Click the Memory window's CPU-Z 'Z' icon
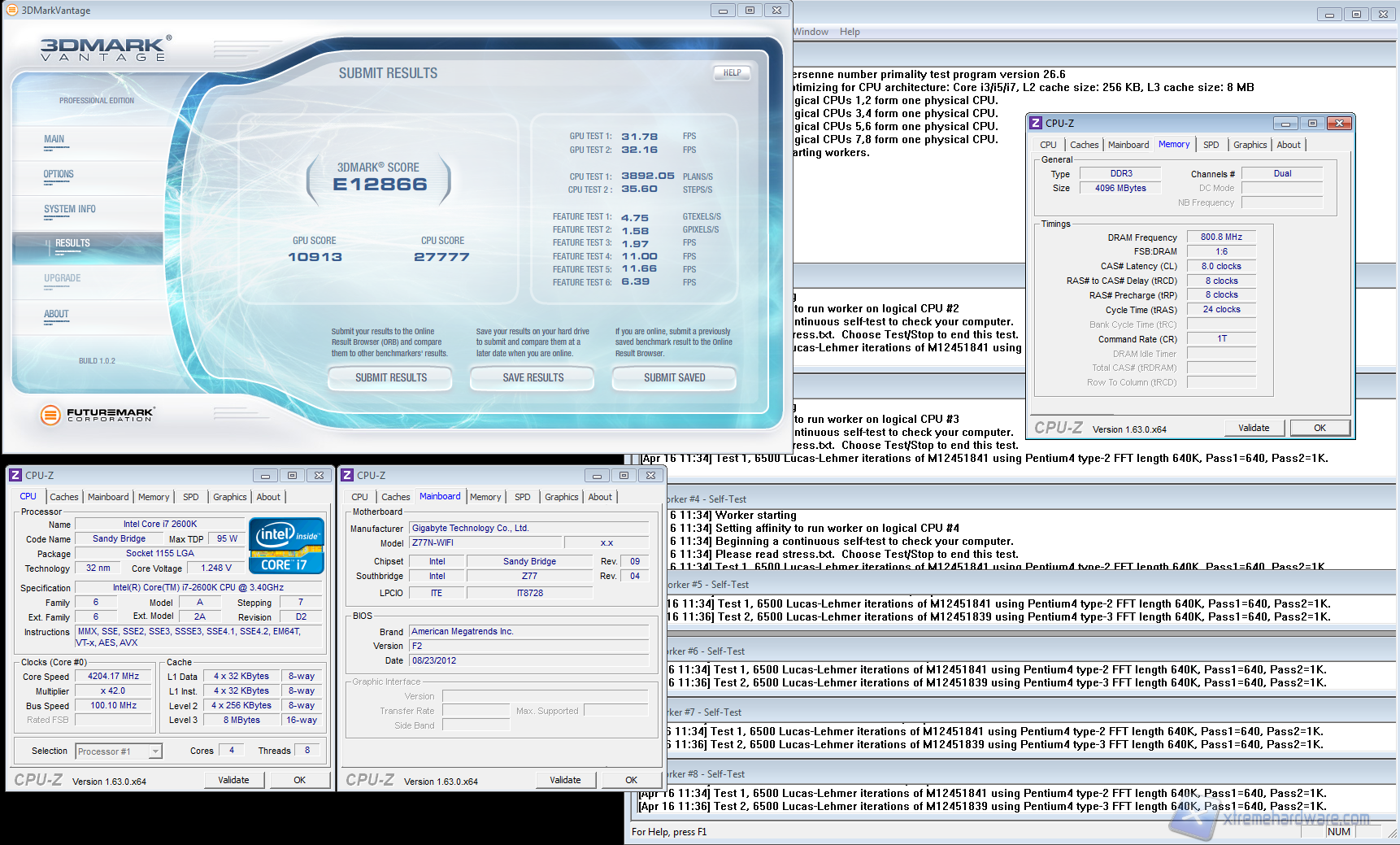Image resolution: width=1400 pixels, height=845 pixels. point(1037,123)
